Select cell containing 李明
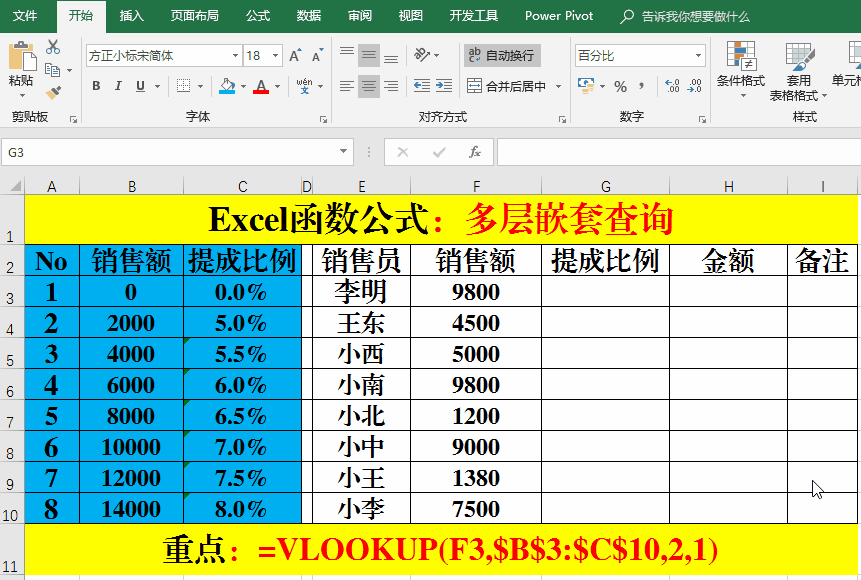 pos(361,291)
